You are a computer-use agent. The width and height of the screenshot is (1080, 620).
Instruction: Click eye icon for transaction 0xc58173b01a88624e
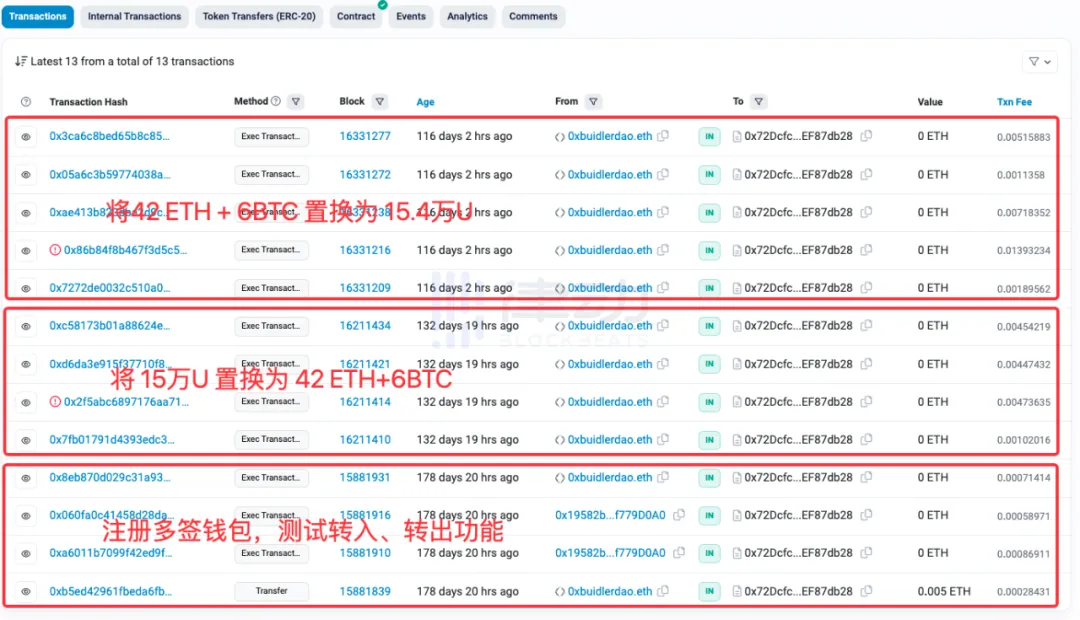(26, 326)
